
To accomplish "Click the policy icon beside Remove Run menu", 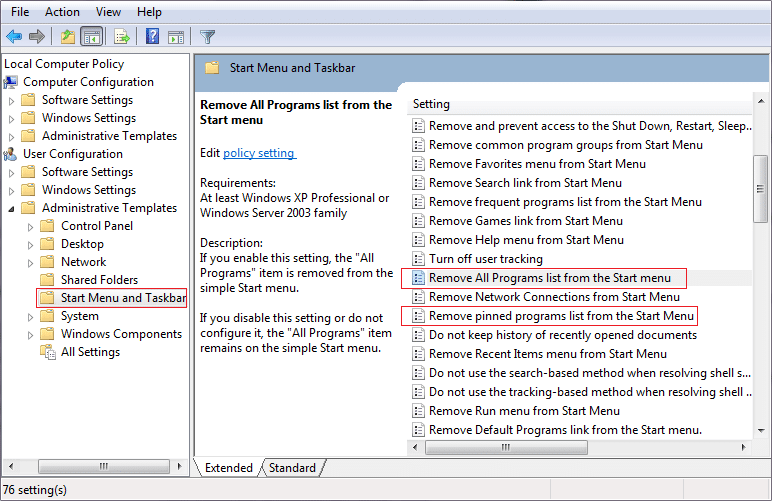I will tap(418, 411).
